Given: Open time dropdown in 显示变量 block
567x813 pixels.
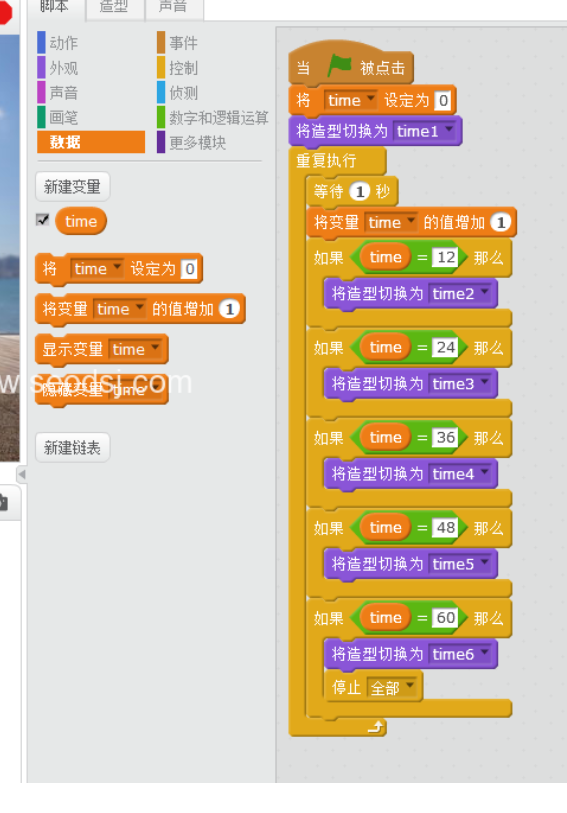Looking at the screenshot, I should [135, 349].
